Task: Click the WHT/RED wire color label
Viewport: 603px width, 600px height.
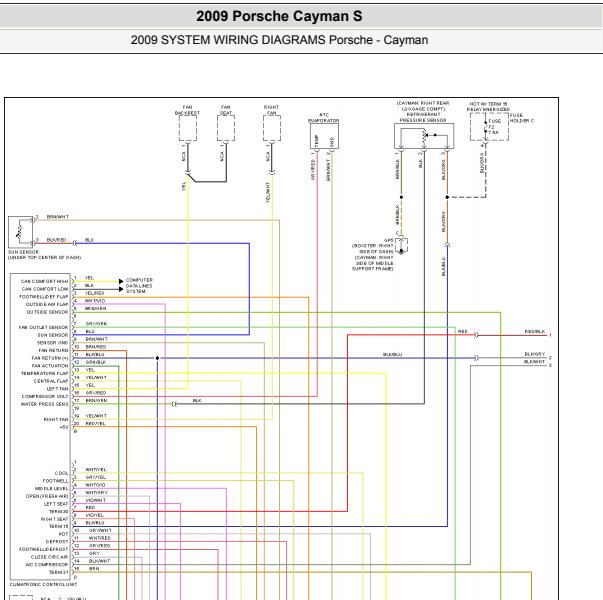Action: 99,538
